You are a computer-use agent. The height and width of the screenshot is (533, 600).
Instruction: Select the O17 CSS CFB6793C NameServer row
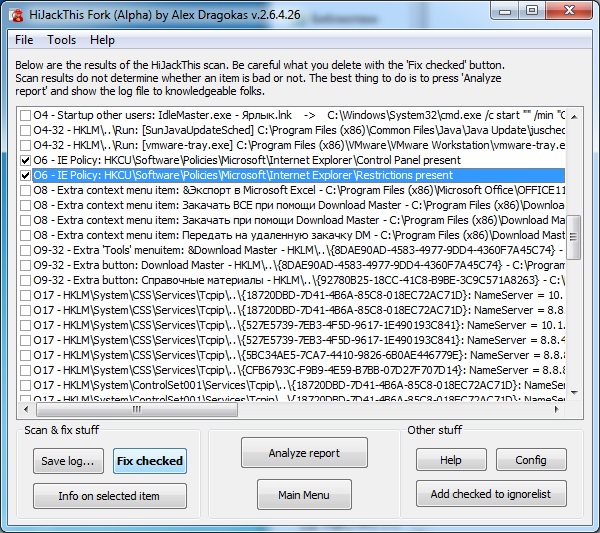299,370
